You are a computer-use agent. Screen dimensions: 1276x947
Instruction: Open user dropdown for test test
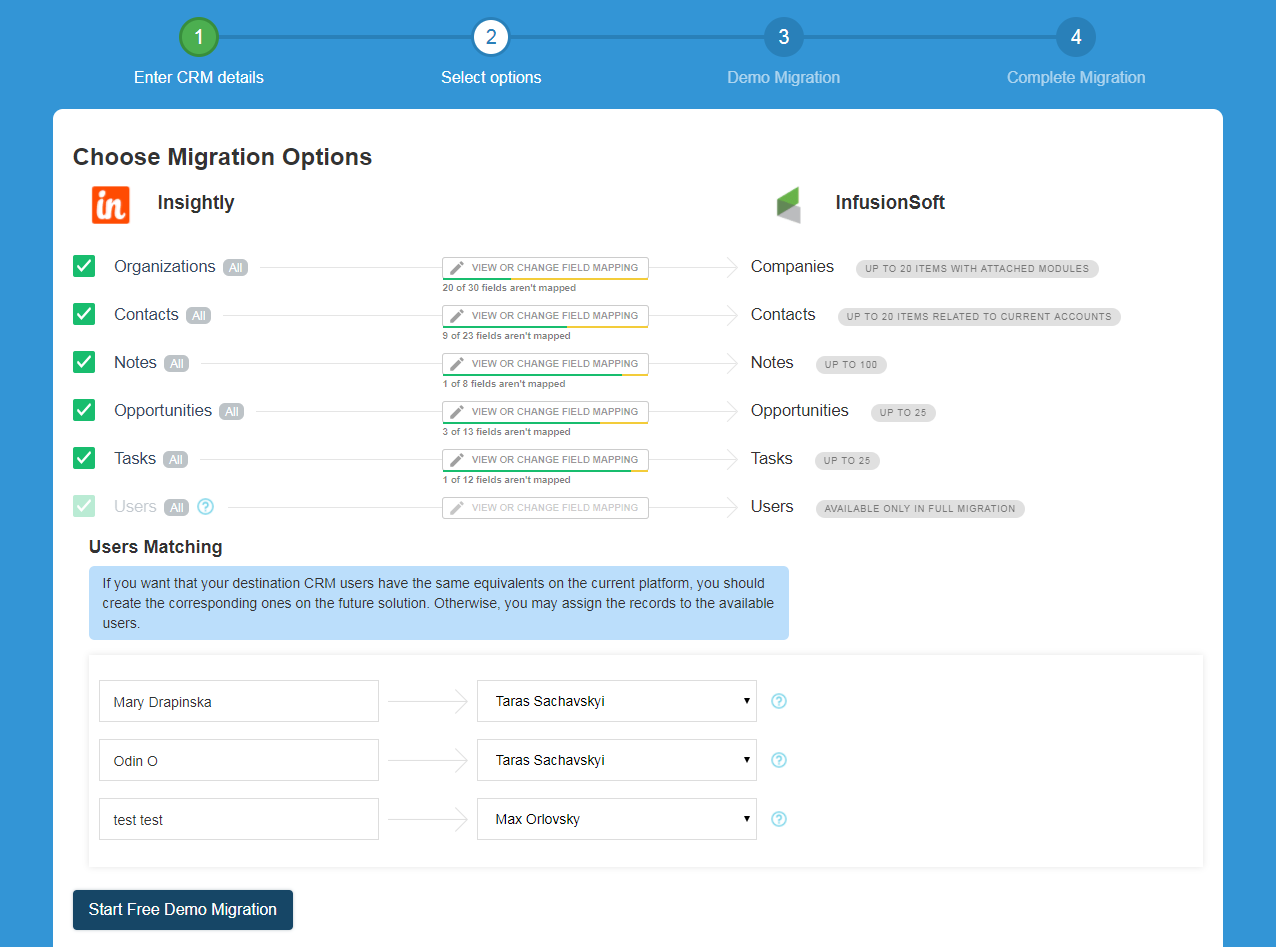pos(617,819)
